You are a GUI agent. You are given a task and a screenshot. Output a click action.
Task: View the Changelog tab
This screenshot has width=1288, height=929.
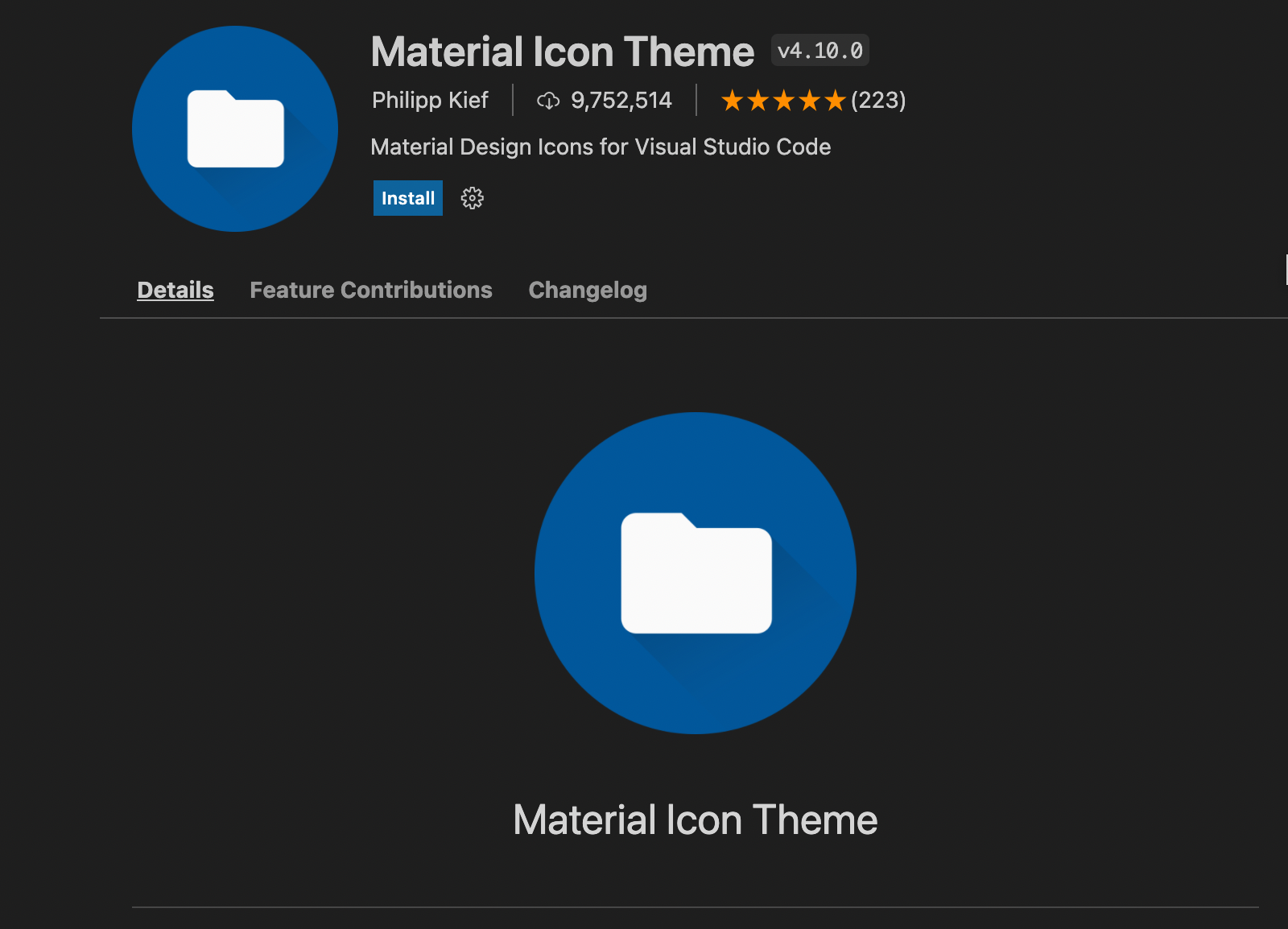(588, 290)
